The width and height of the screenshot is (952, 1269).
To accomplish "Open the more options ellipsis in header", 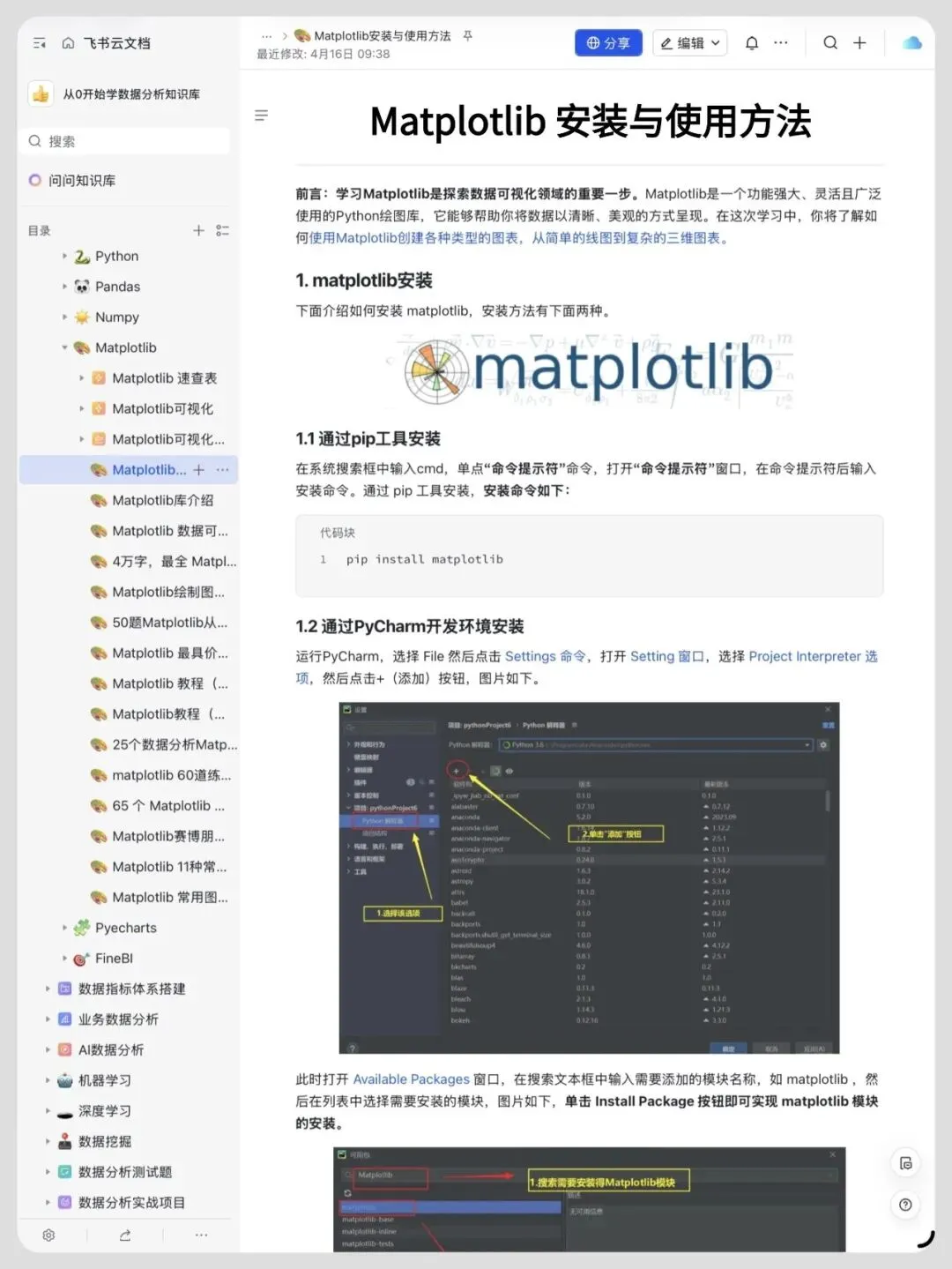I will point(781,42).
